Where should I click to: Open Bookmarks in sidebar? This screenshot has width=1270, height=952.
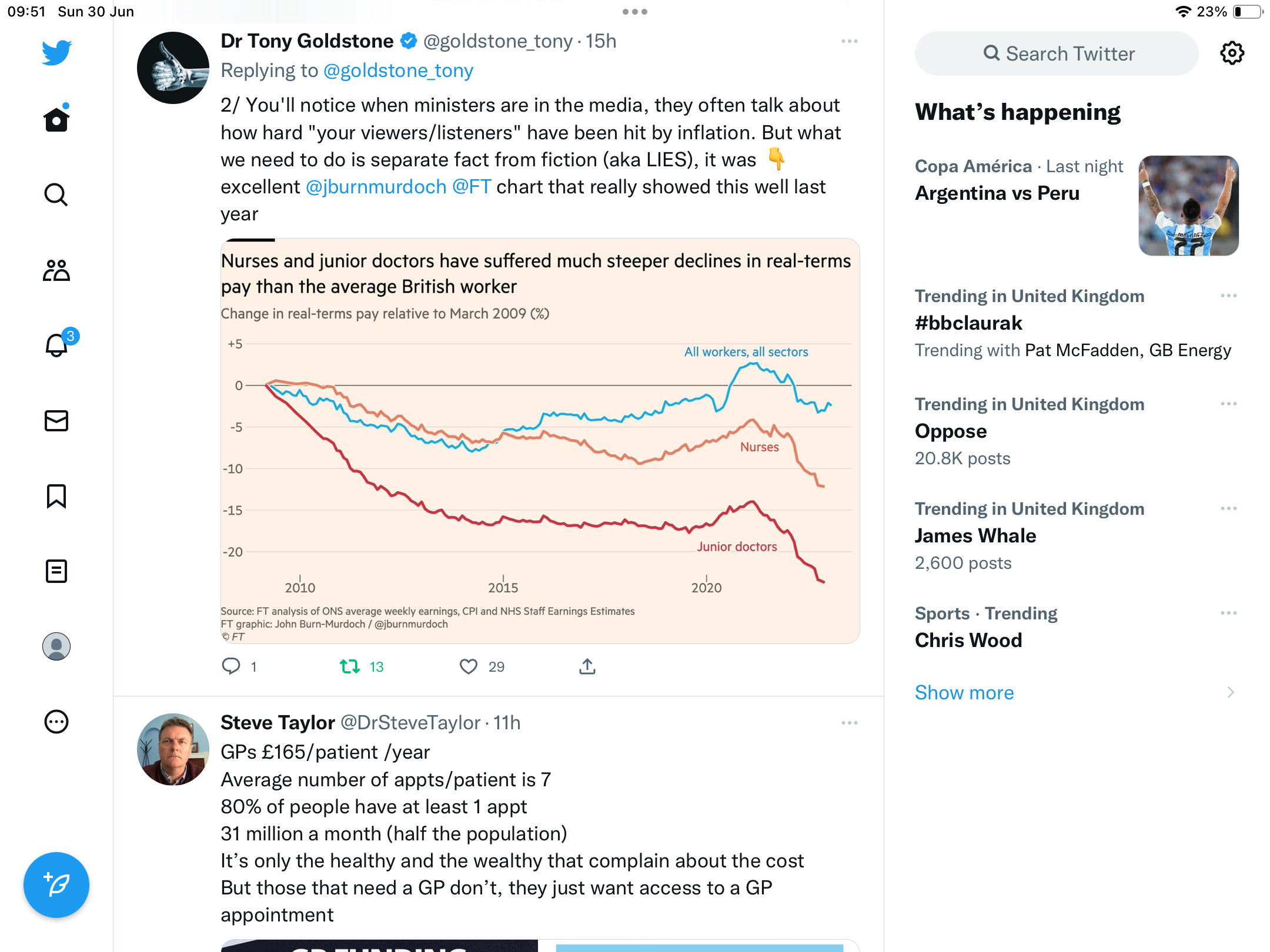tap(56, 496)
